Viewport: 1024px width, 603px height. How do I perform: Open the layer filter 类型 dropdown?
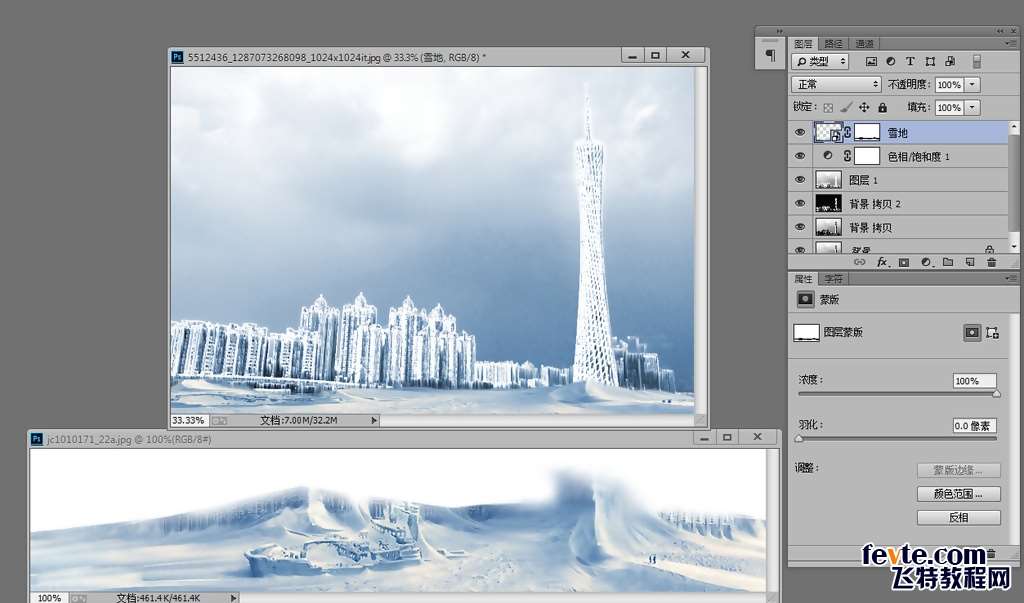click(x=820, y=62)
